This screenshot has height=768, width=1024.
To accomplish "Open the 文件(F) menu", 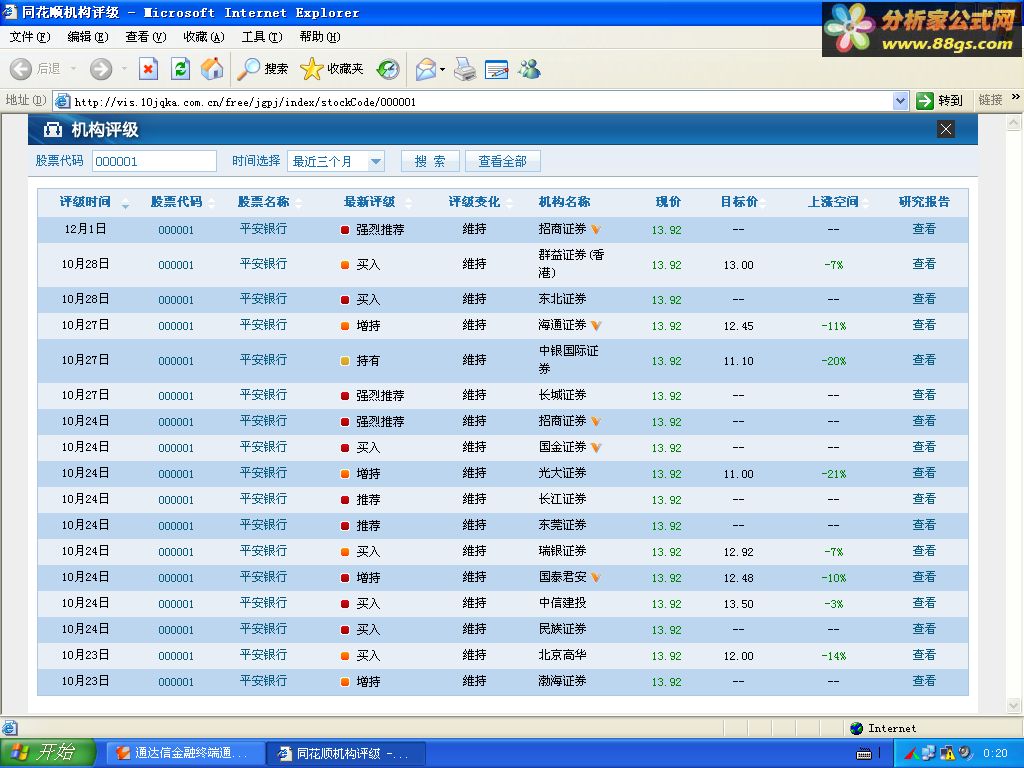I will [x=29, y=37].
